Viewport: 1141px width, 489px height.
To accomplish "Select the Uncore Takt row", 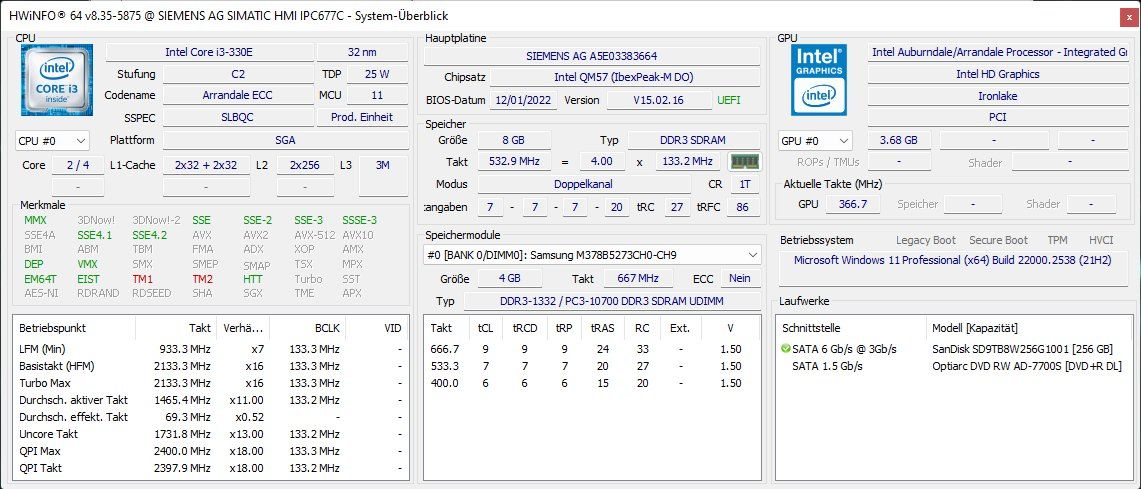I will [210, 434].
